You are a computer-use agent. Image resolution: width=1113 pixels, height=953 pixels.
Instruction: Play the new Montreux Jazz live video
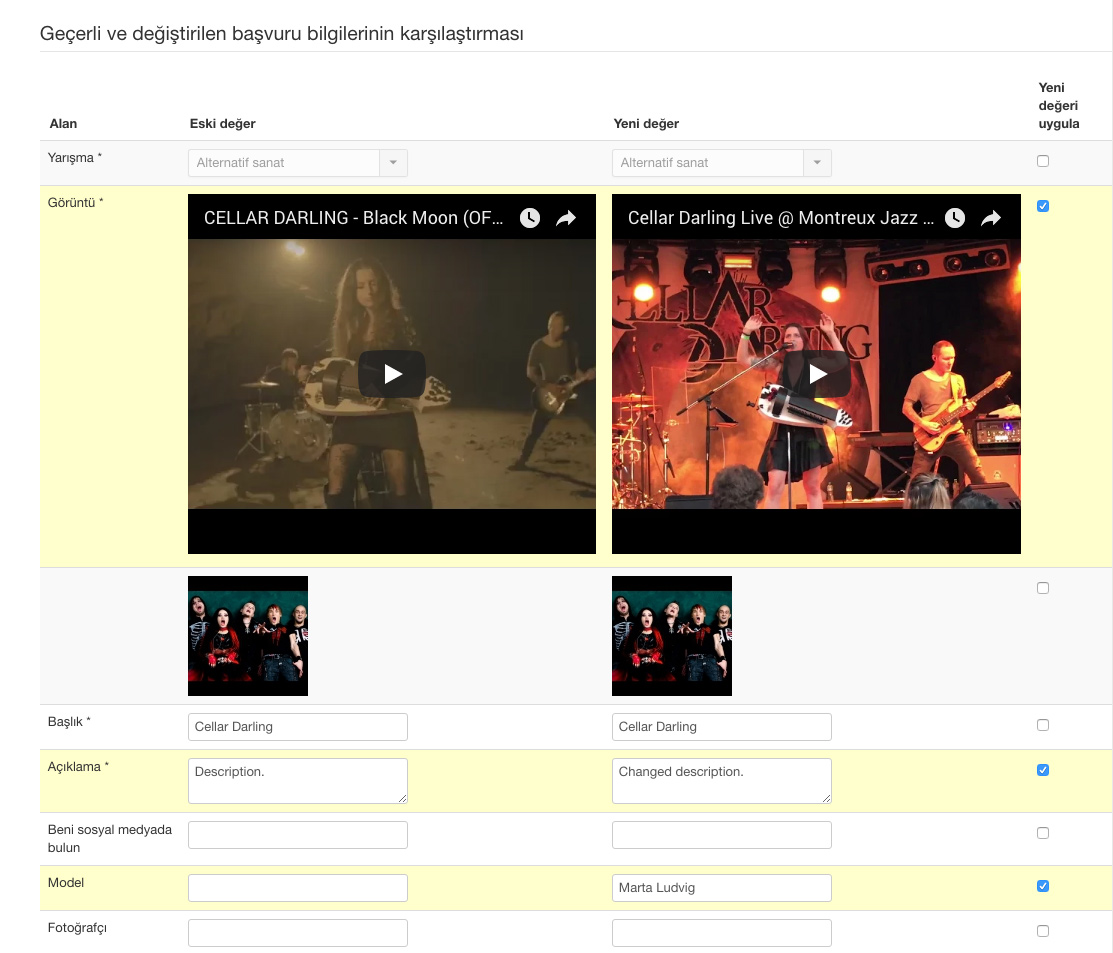817,374
